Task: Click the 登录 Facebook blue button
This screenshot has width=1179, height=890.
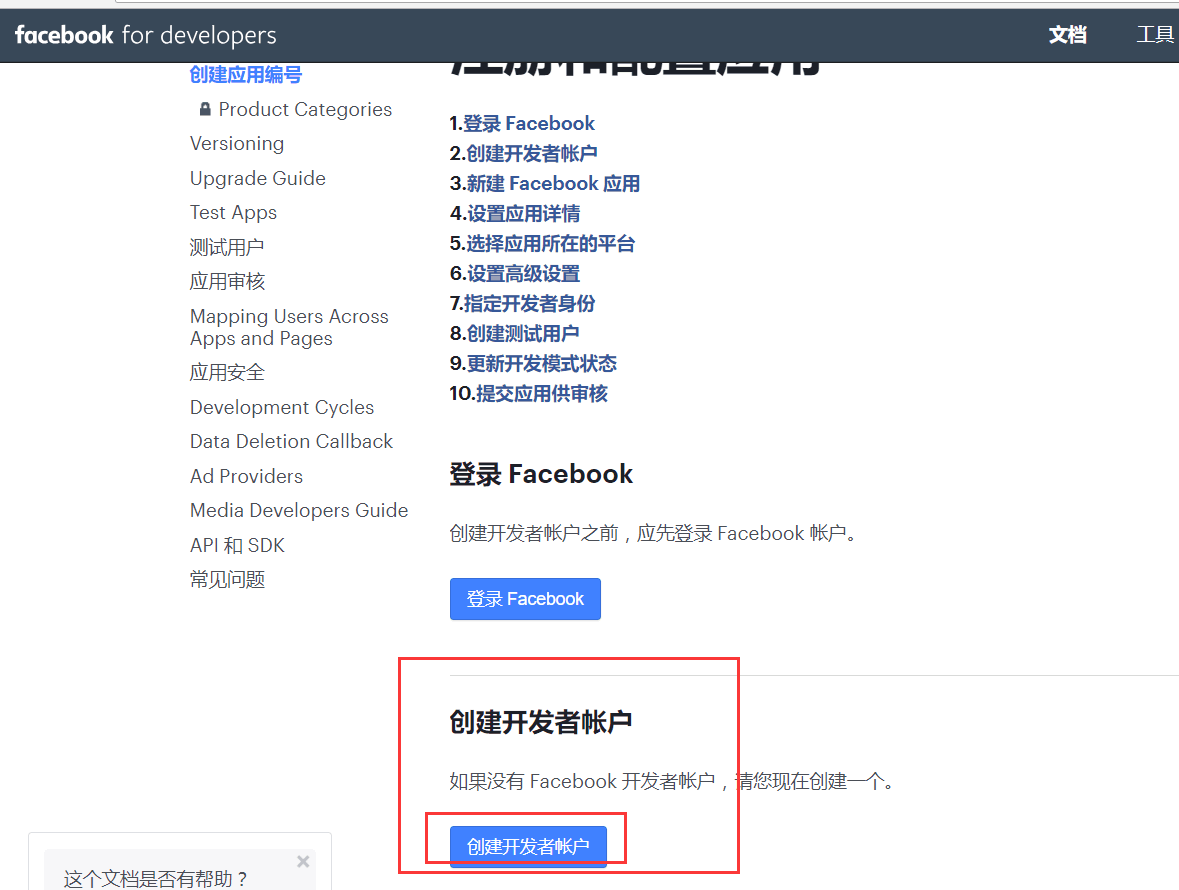Action: click(x=525, y=599)
